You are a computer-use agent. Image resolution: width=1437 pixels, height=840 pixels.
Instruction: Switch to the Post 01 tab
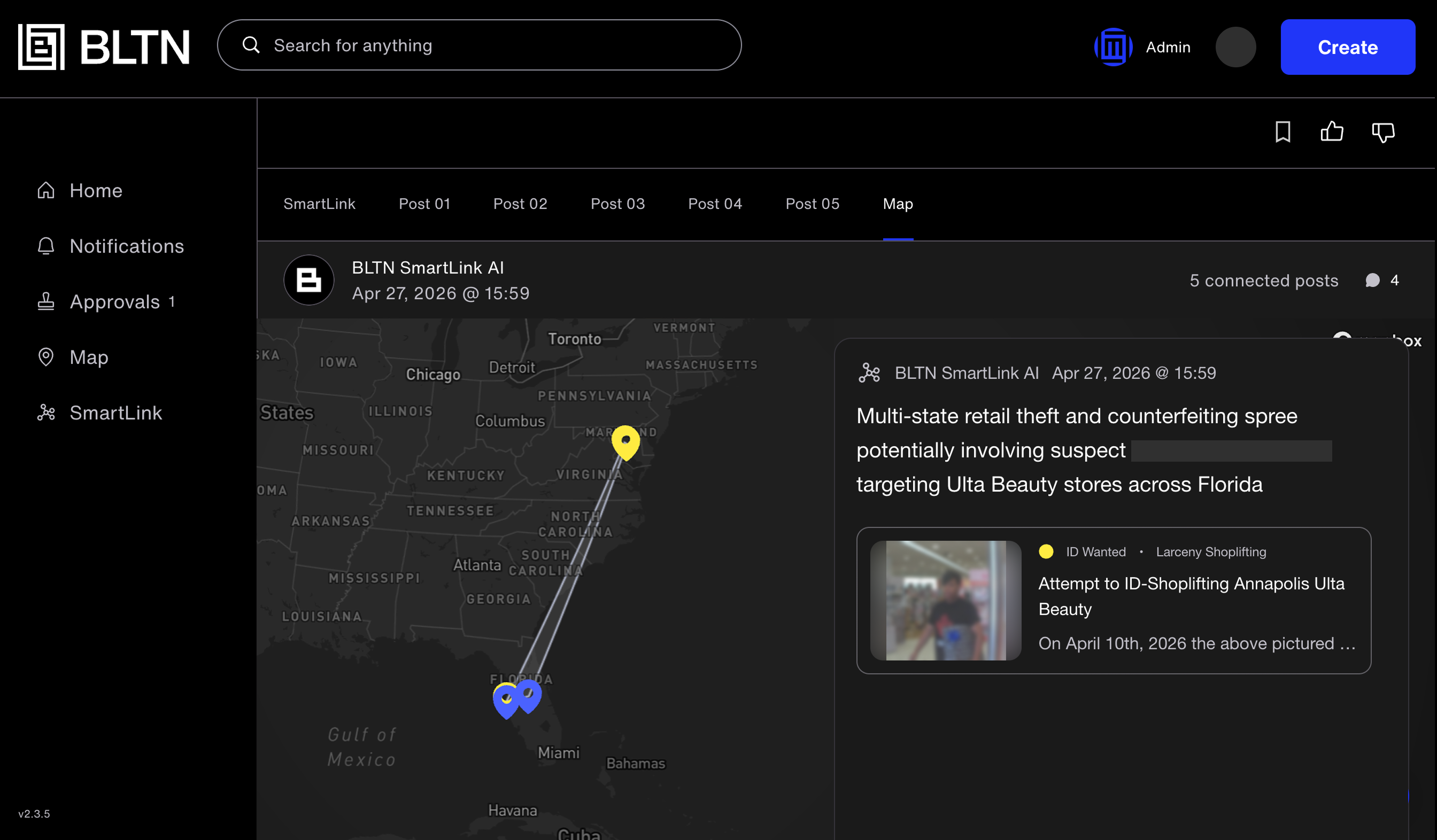click(425, 204)
